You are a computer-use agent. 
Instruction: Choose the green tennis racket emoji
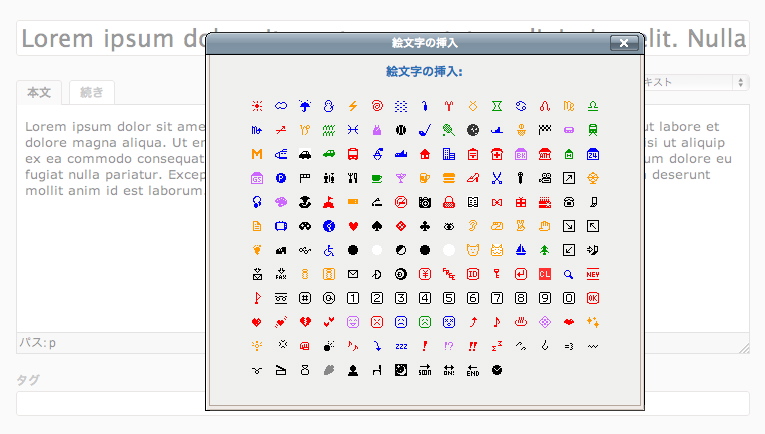coord(449,130)
